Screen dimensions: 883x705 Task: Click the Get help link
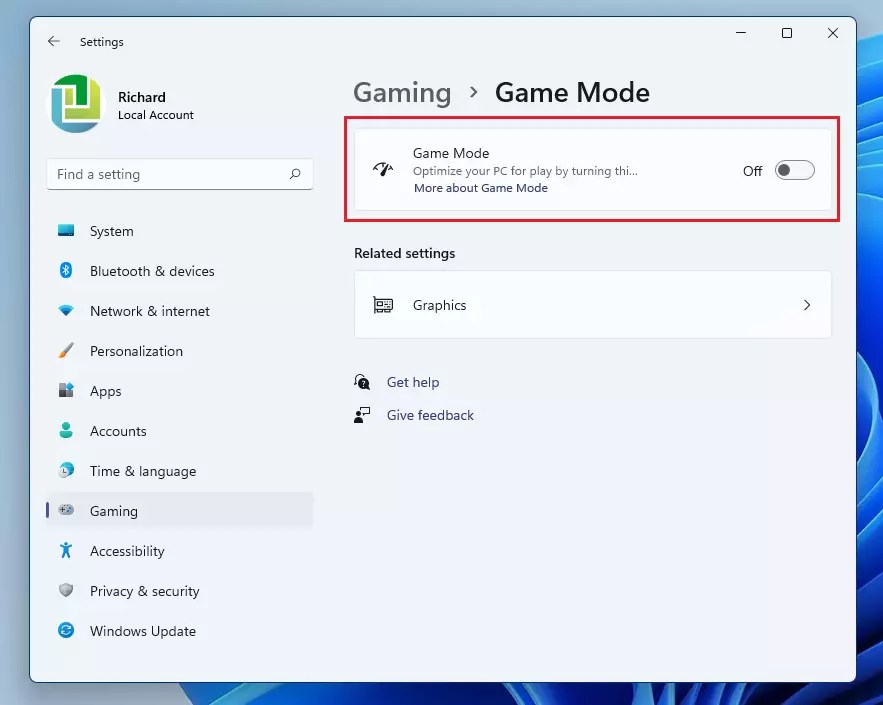(x=413, y=382)
